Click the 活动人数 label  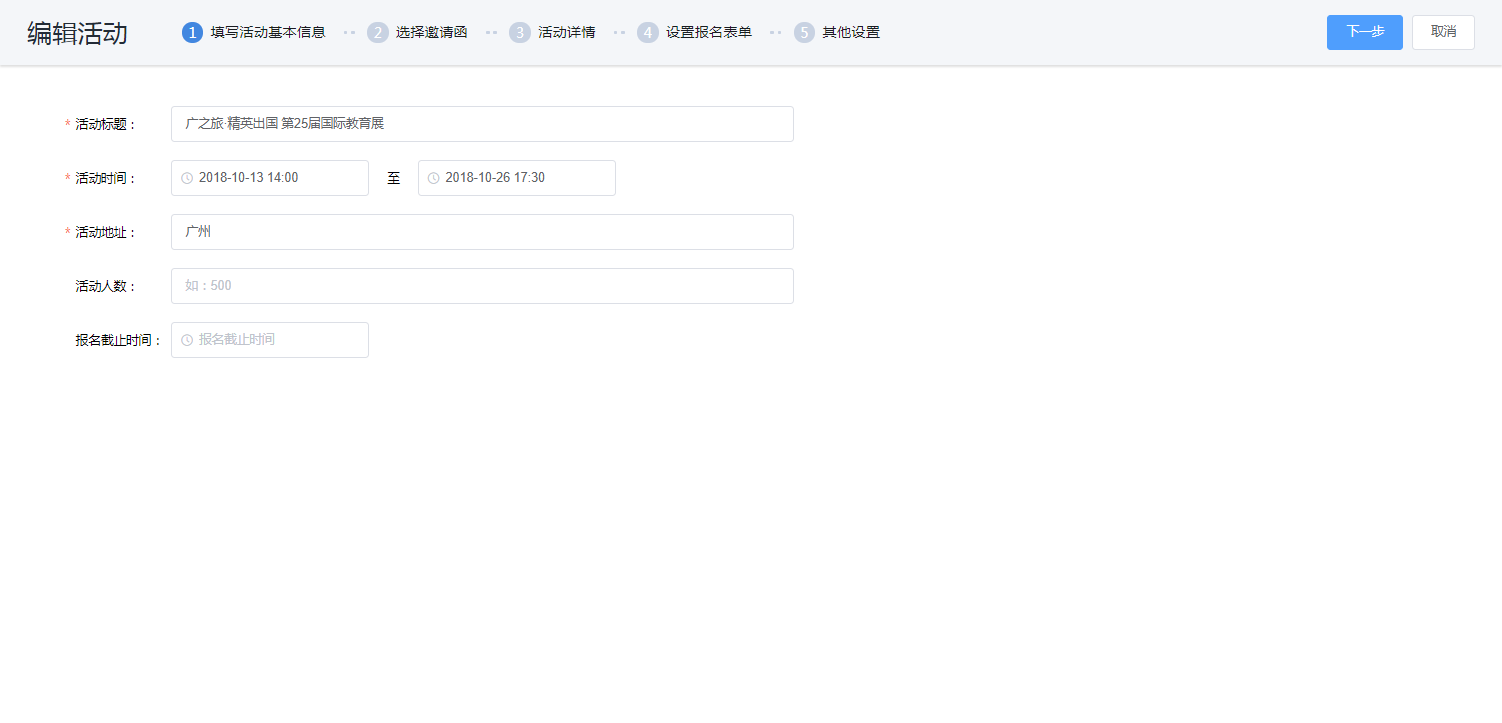[x=106, y=286]
